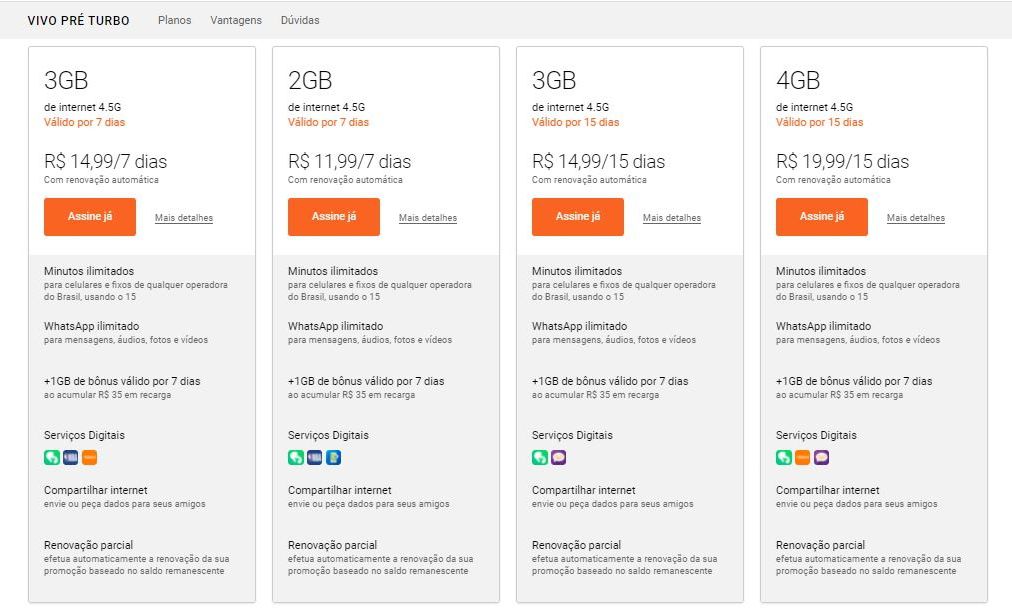Click Compartilhar internet in the 4GB plan

click(x=827, y=490)
